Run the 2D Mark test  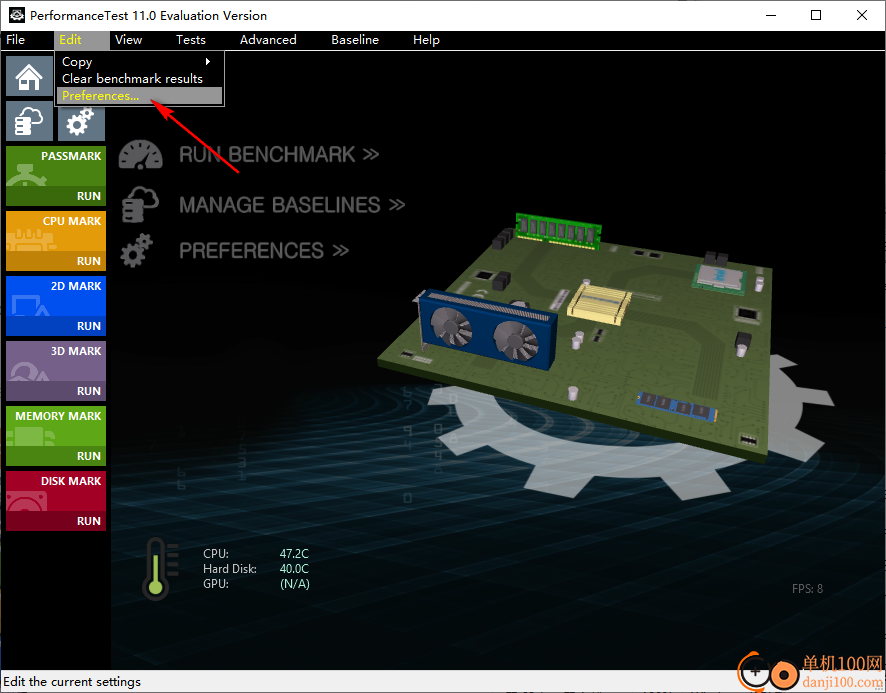coord(56,326)
